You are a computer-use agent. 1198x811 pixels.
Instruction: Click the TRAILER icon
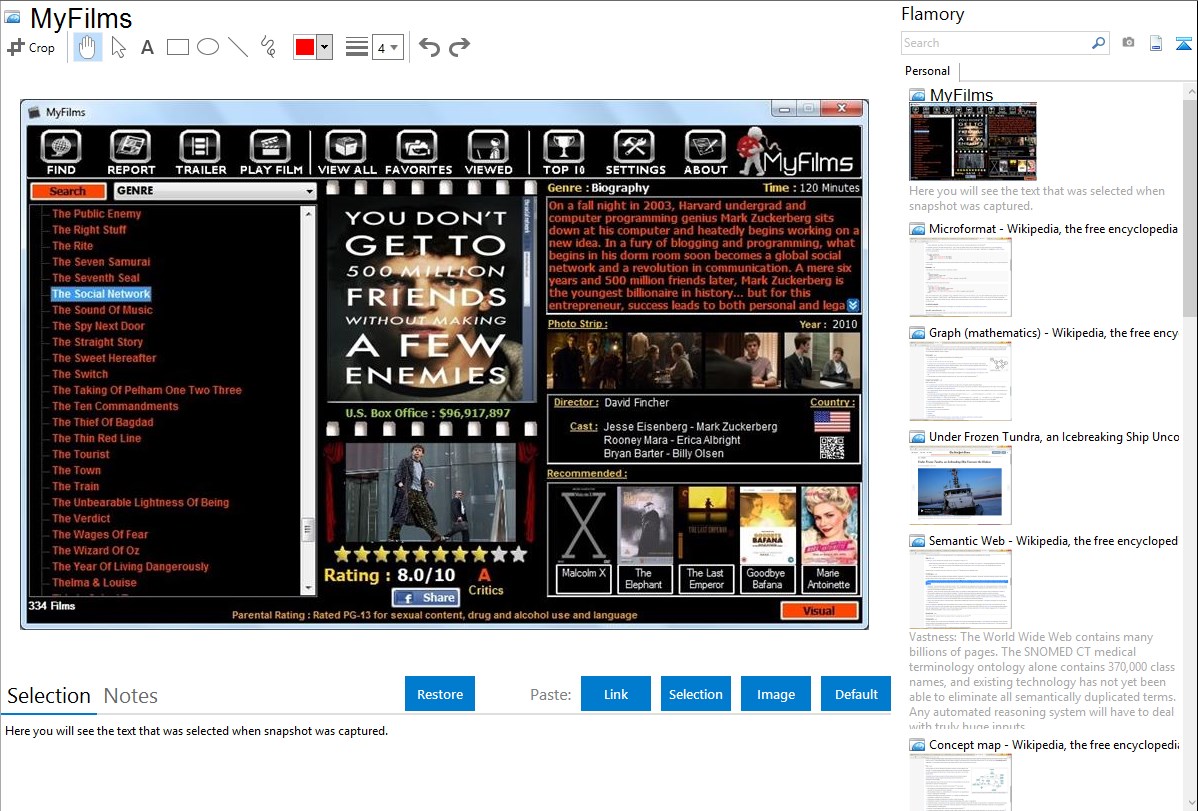pos(200,152)
